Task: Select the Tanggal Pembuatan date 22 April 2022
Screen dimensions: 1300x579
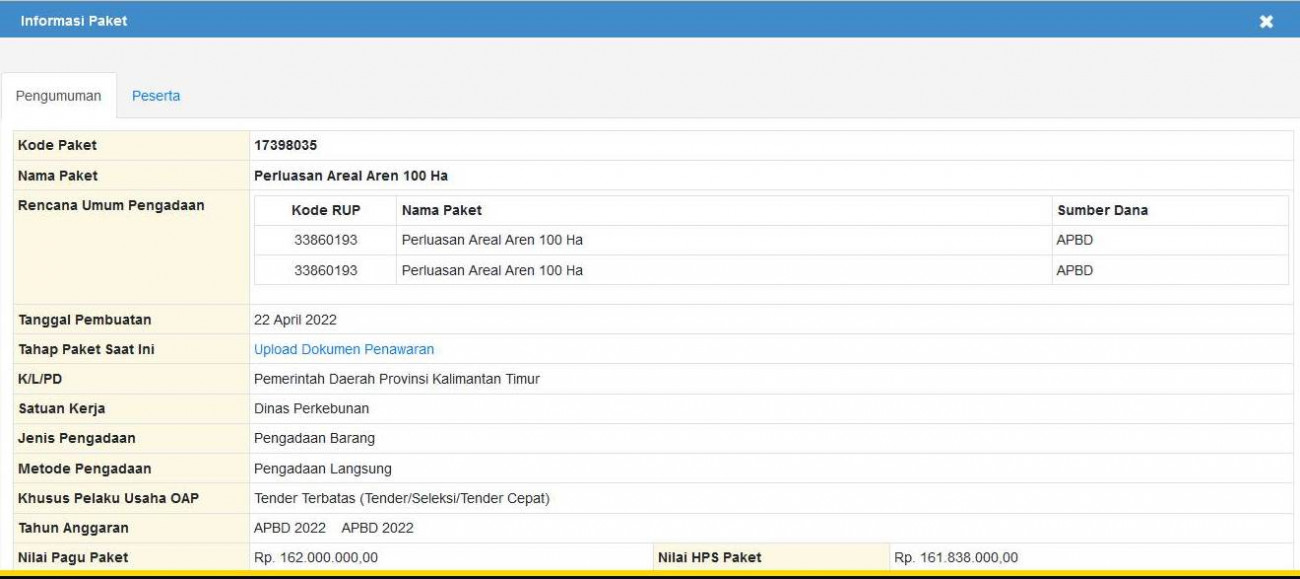Action: click(x=292, y=319)
